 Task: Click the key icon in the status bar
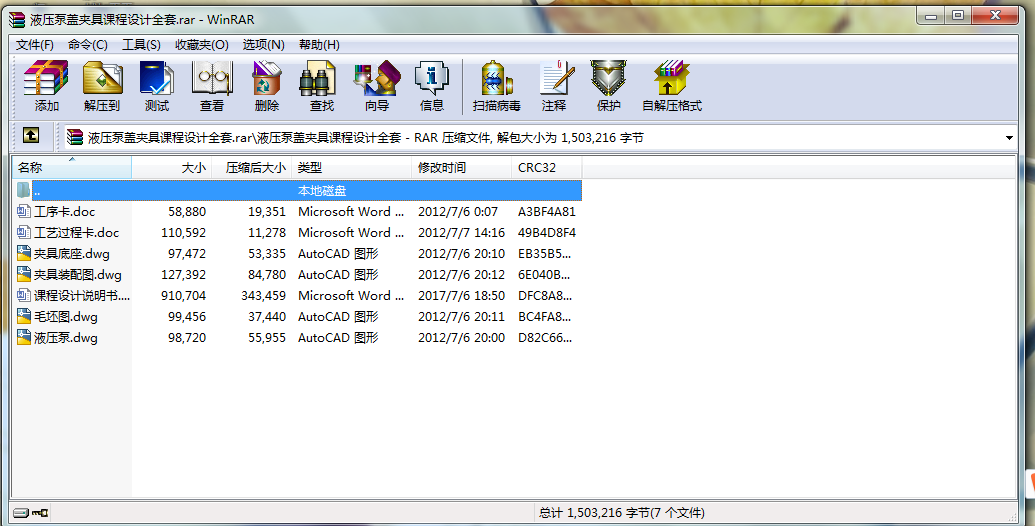click(x=40, y=512)
